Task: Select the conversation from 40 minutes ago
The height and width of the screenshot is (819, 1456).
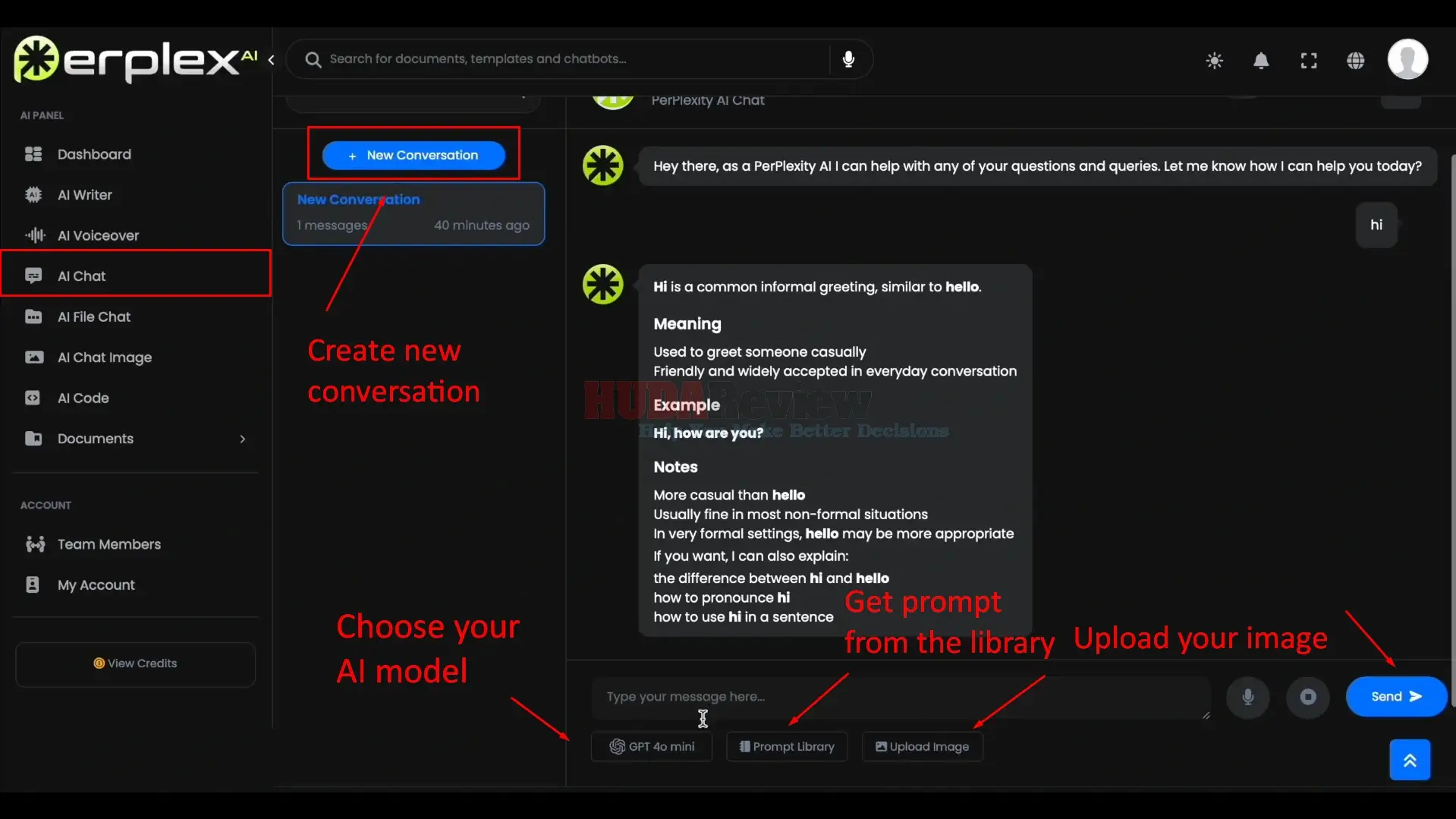Action: (414, 214)
